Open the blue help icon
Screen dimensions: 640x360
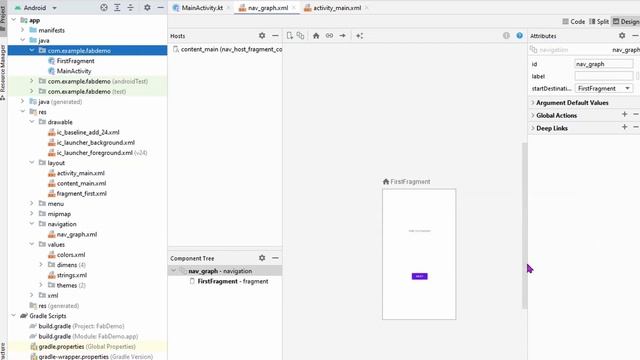click(520, 36)
